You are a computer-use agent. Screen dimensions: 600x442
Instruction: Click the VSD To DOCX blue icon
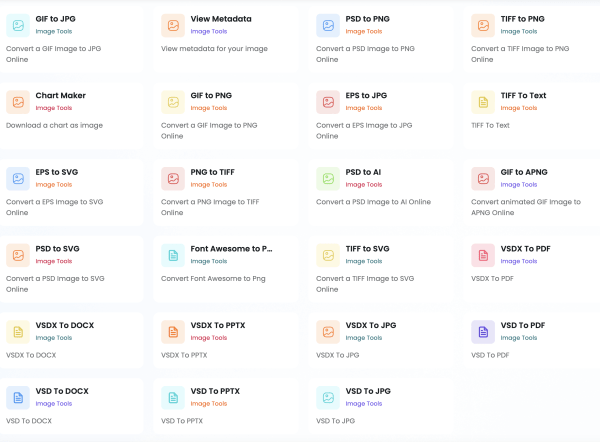tap(18, 397)
